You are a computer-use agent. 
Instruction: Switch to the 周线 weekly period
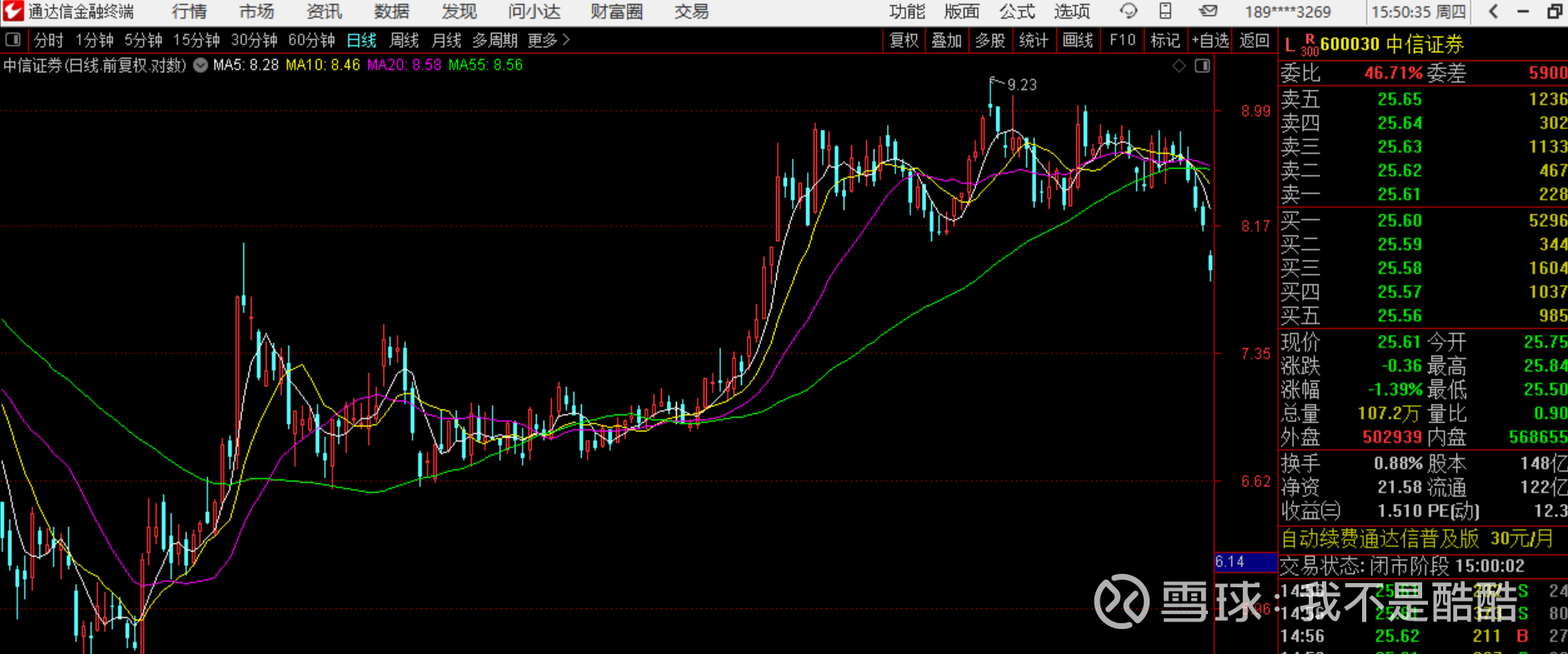404,40
